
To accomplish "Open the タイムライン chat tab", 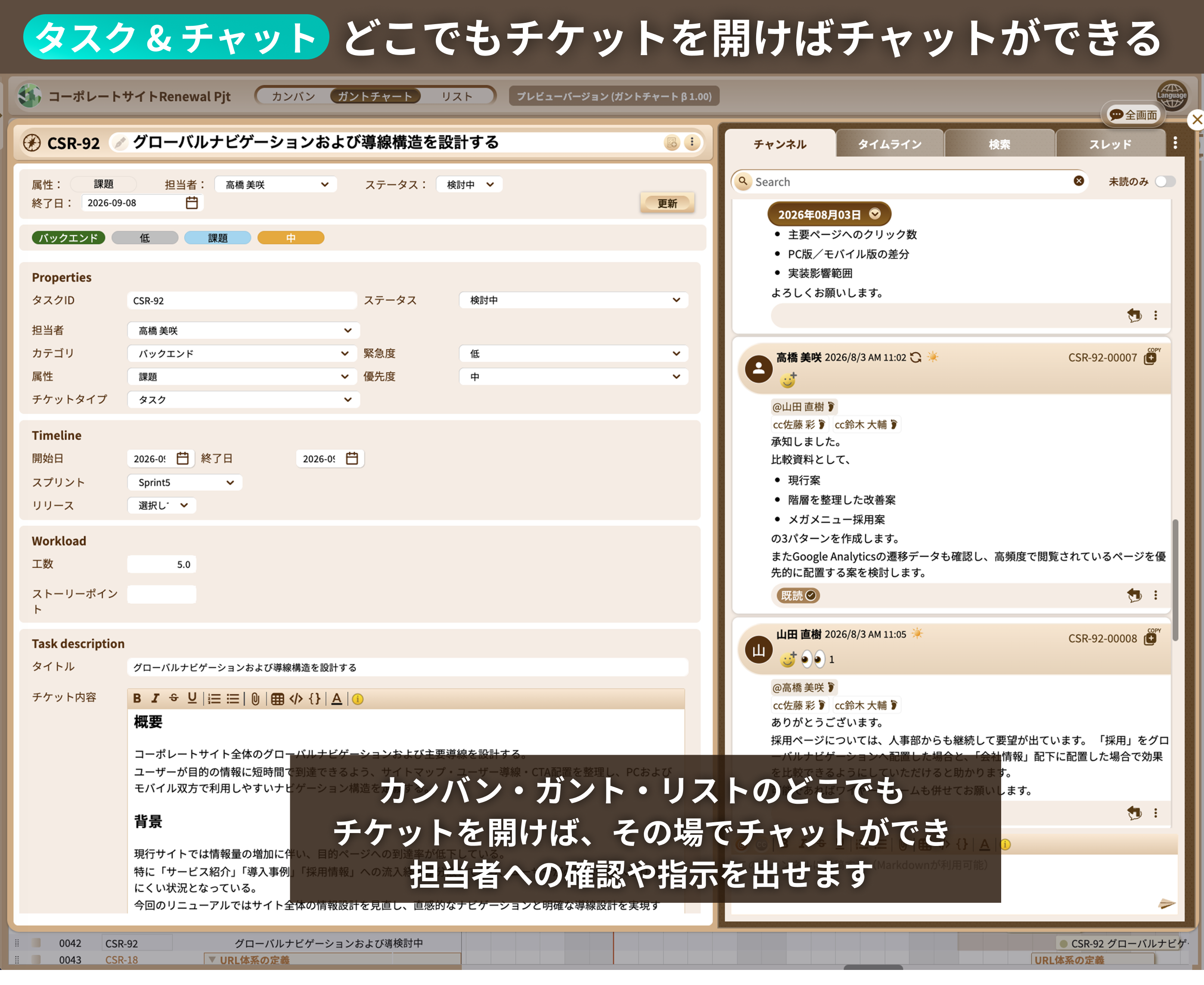I will (889, 144).
